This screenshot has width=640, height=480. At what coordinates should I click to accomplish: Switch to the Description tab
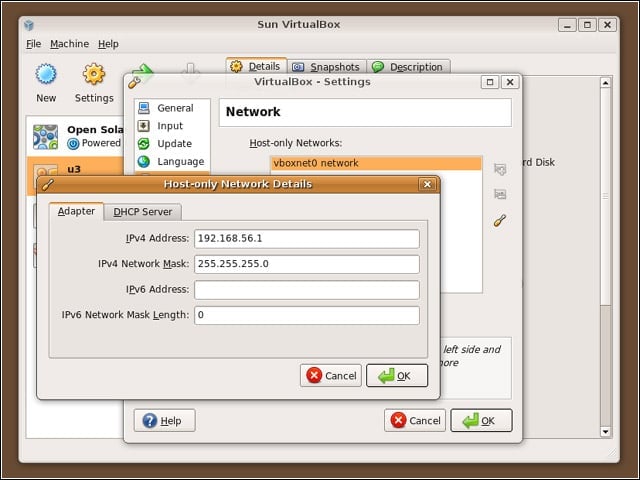click(x=408, y=67)
